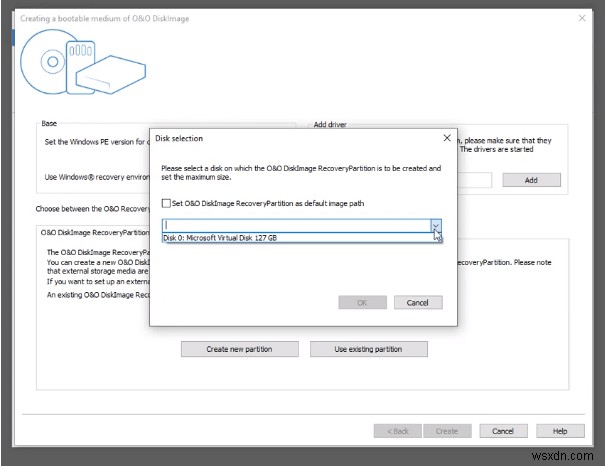The height and width of the screenshot is (466, 605).
Task: Click the Base group label
Action: point(49,123)
